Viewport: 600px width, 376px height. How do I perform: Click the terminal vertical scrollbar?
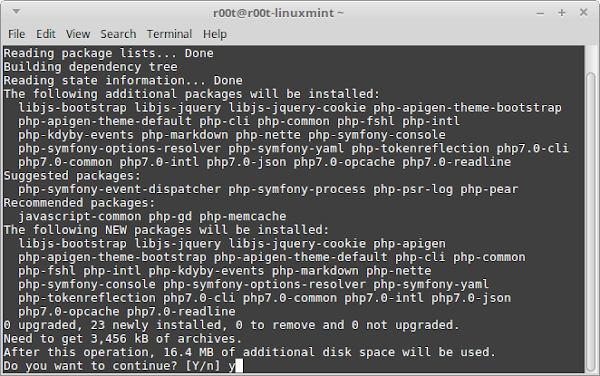[590, 222]
